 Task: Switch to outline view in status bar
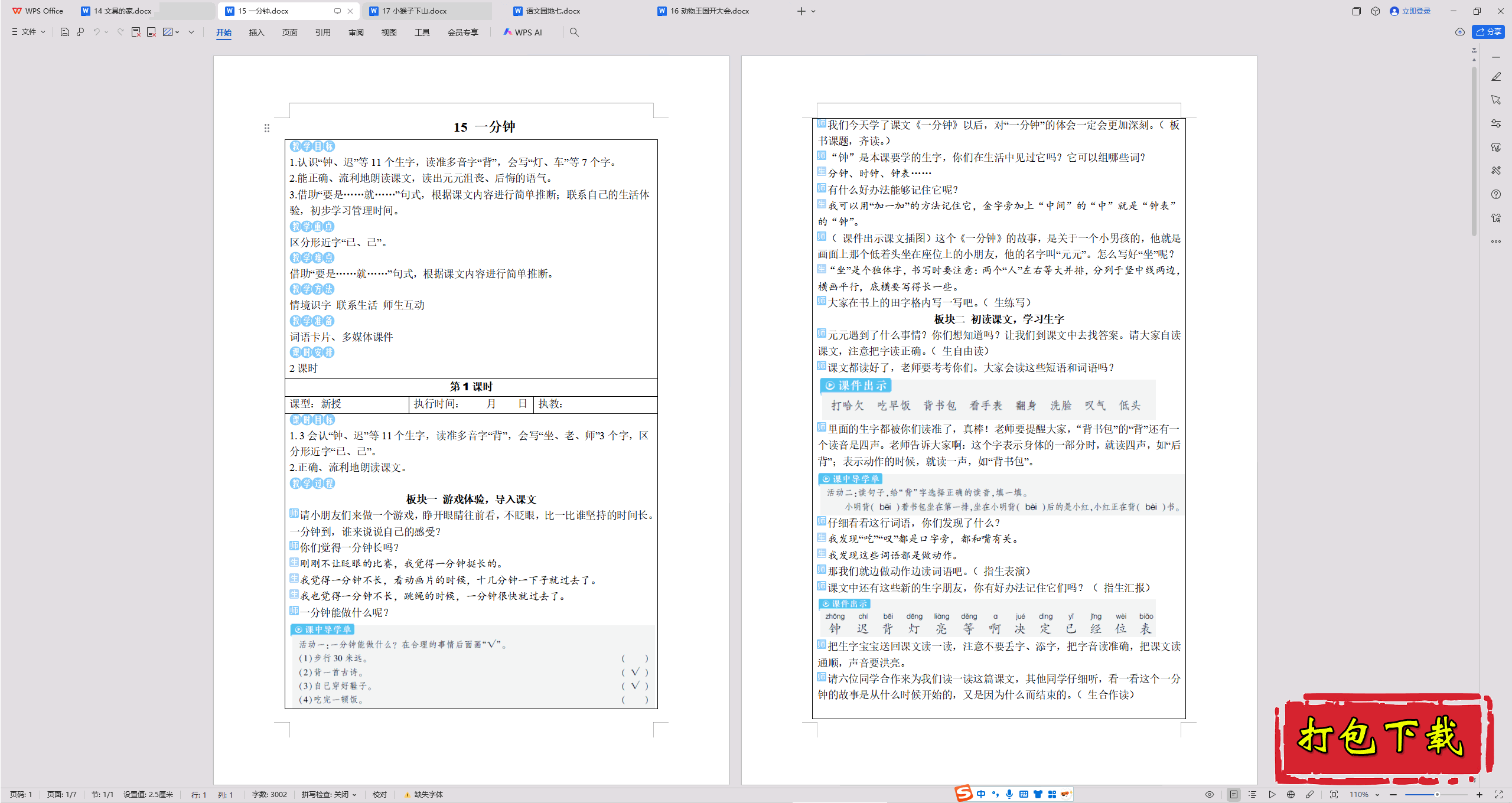[1252, 795]
